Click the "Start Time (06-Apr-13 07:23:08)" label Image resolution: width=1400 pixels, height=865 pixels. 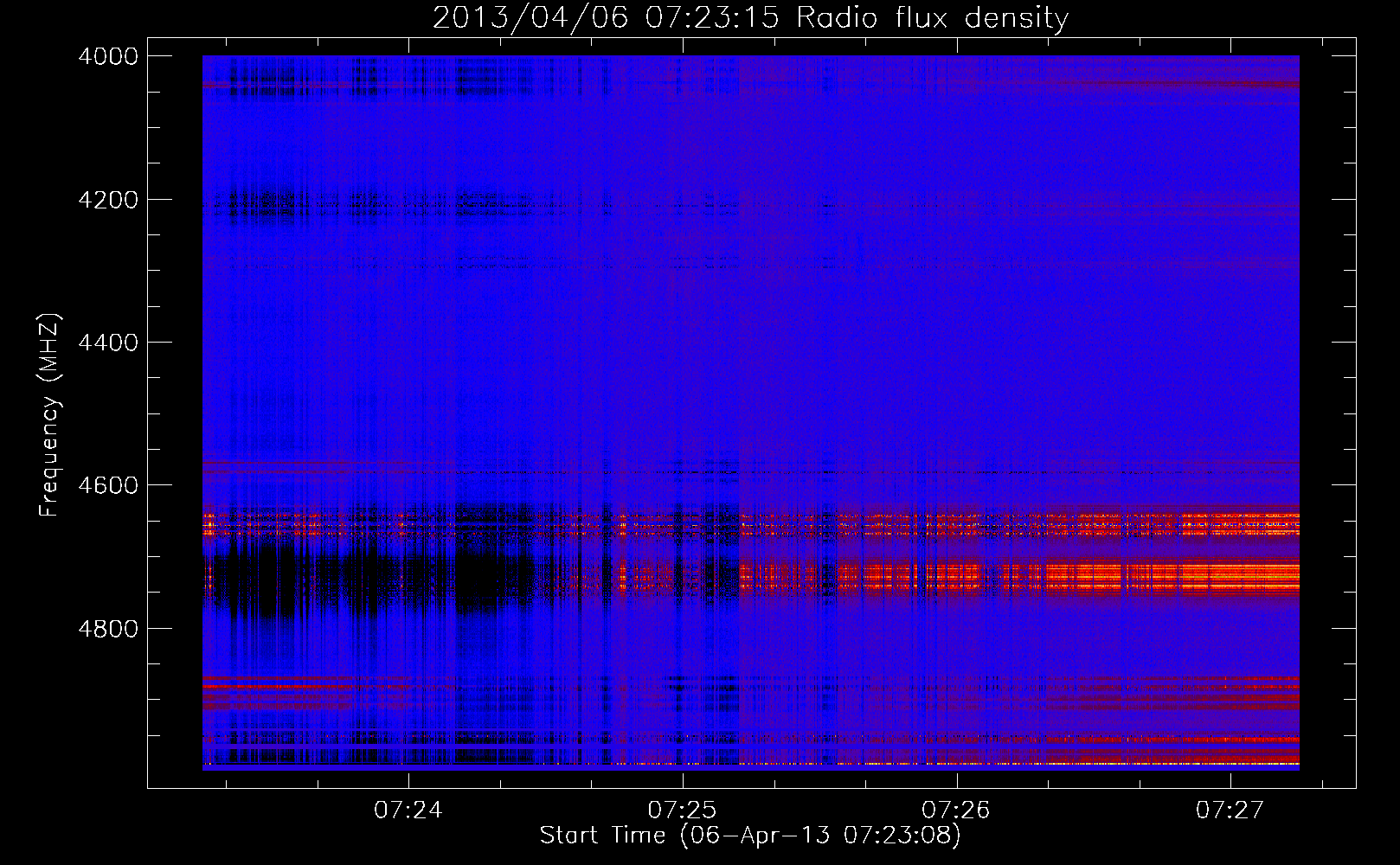750,836
